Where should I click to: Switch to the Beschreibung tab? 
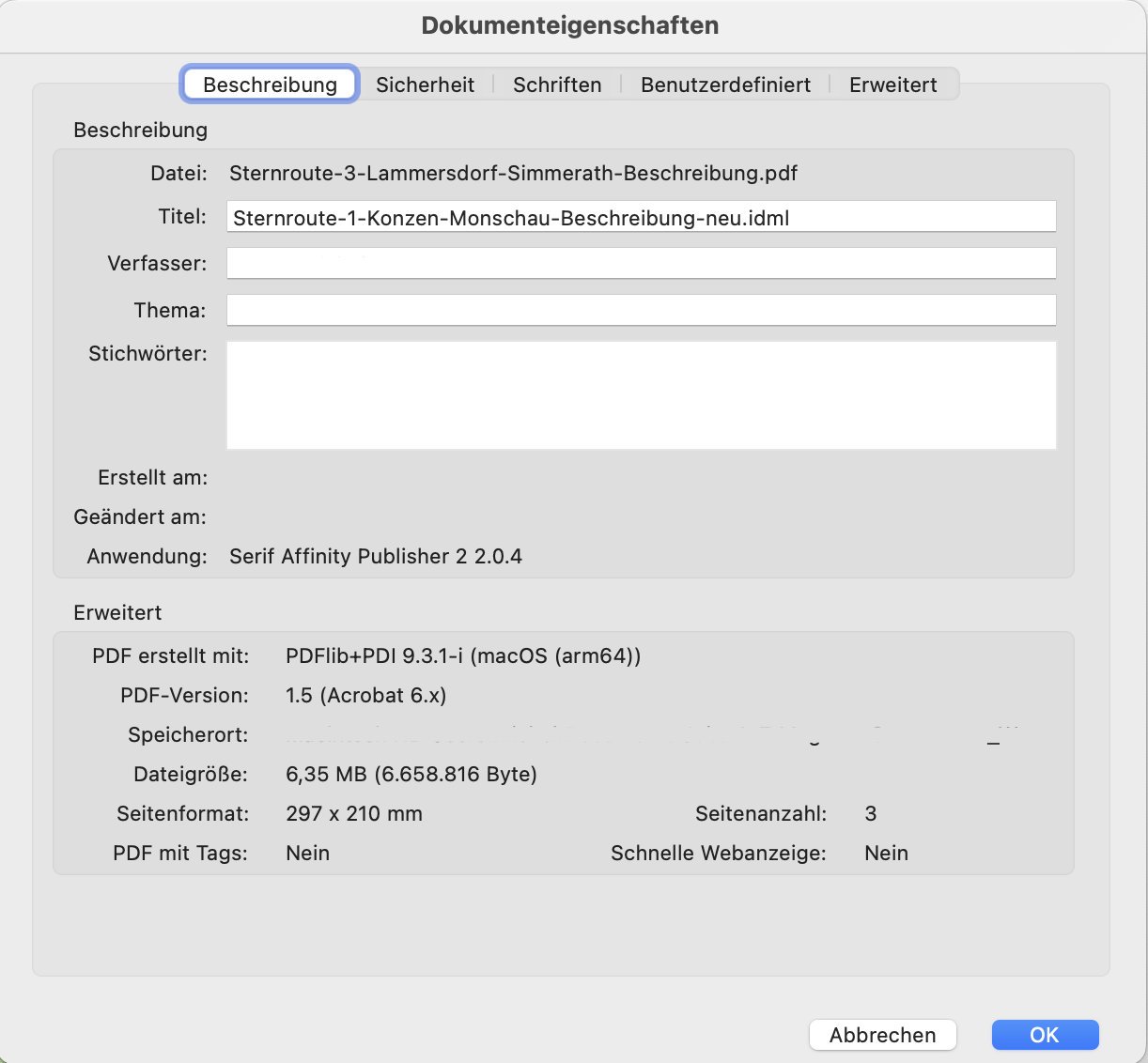pos(270,85)
